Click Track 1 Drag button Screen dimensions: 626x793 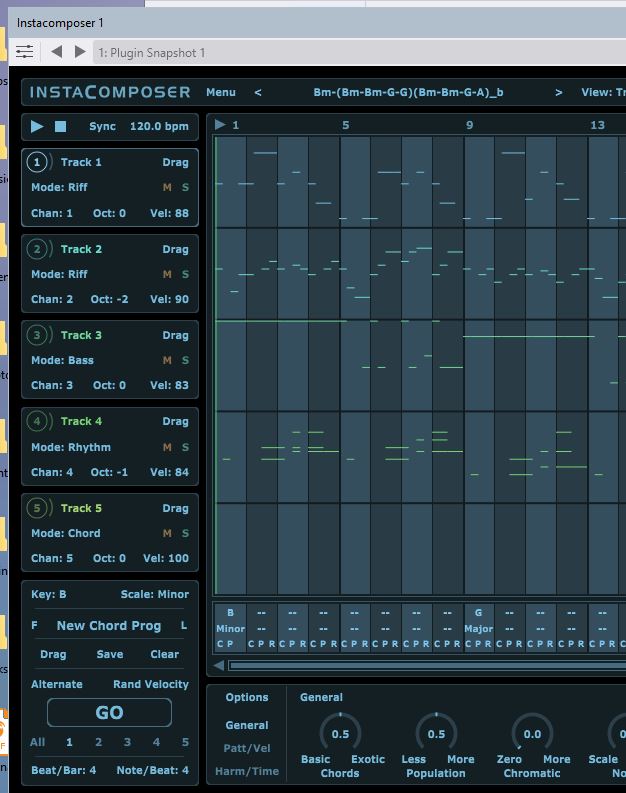pos(175,162)
